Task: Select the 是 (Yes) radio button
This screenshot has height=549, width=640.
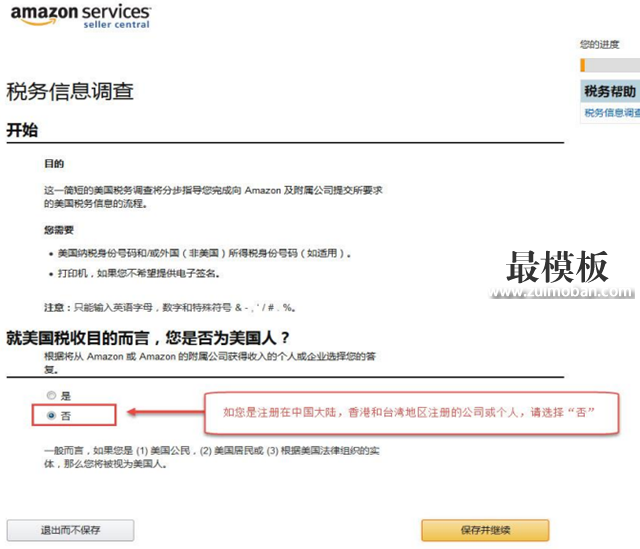Action: (x=51, y=395)
